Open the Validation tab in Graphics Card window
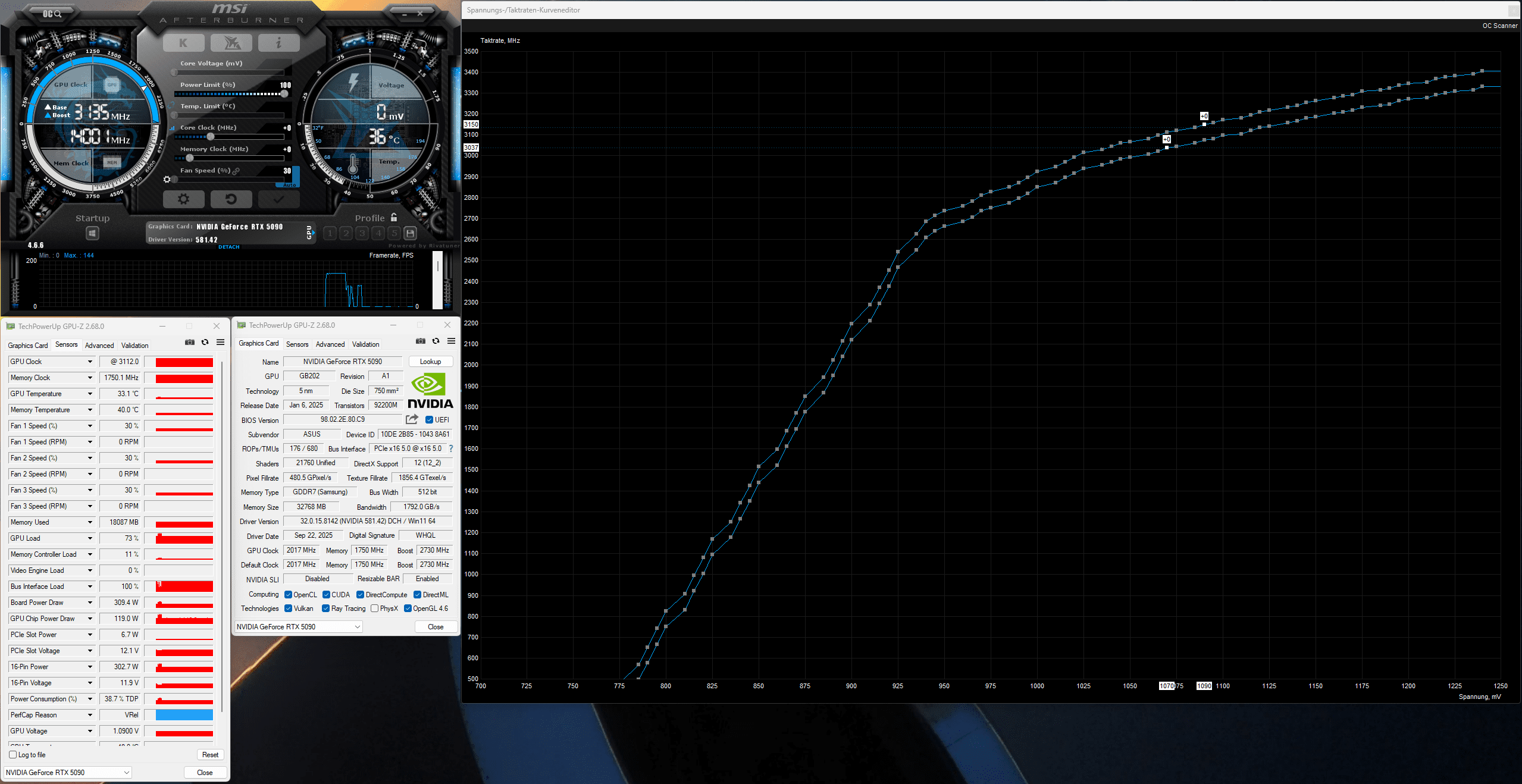Screen dimensions: 1522x784 (365, 344)
